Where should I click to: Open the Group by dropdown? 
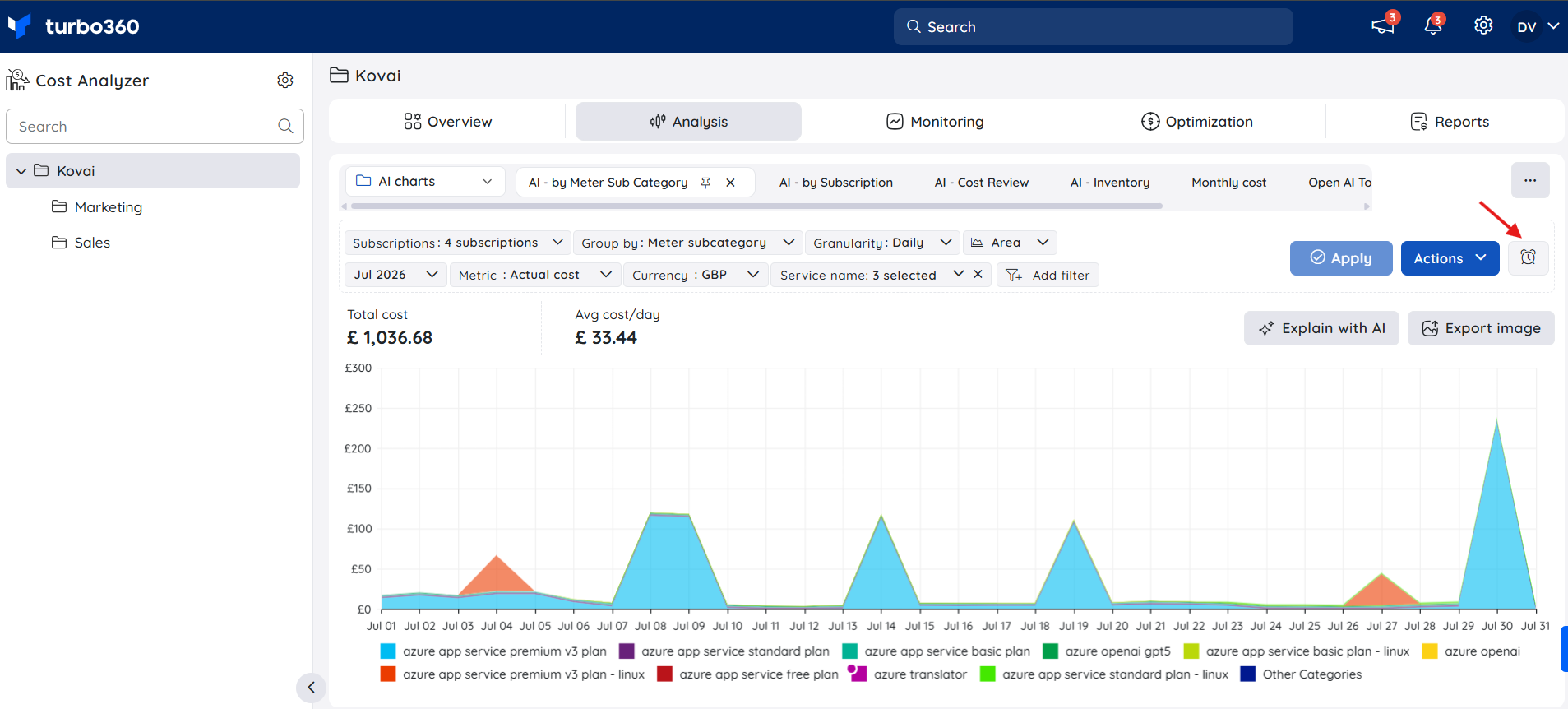(x=687, y=243)
